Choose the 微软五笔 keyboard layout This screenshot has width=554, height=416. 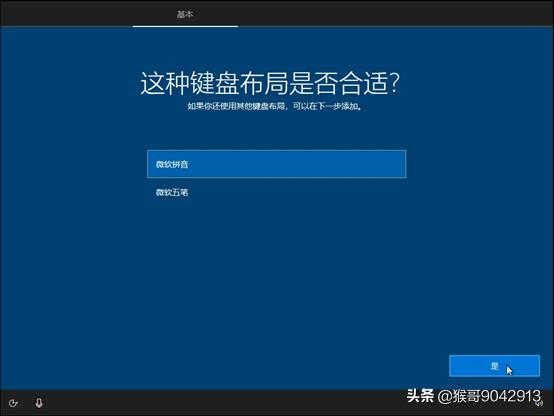277,192
